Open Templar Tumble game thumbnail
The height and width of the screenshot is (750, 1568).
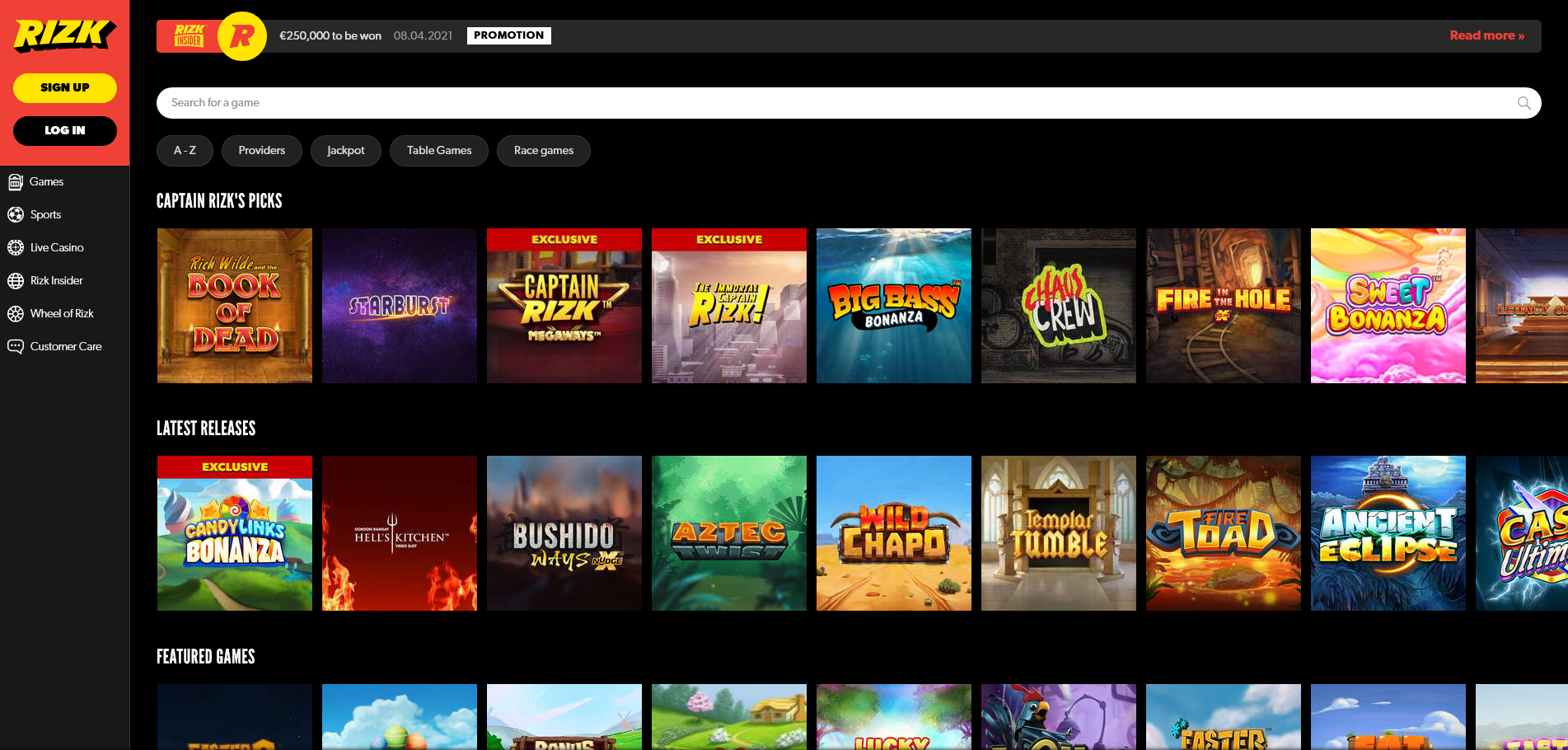(1059, 533)
